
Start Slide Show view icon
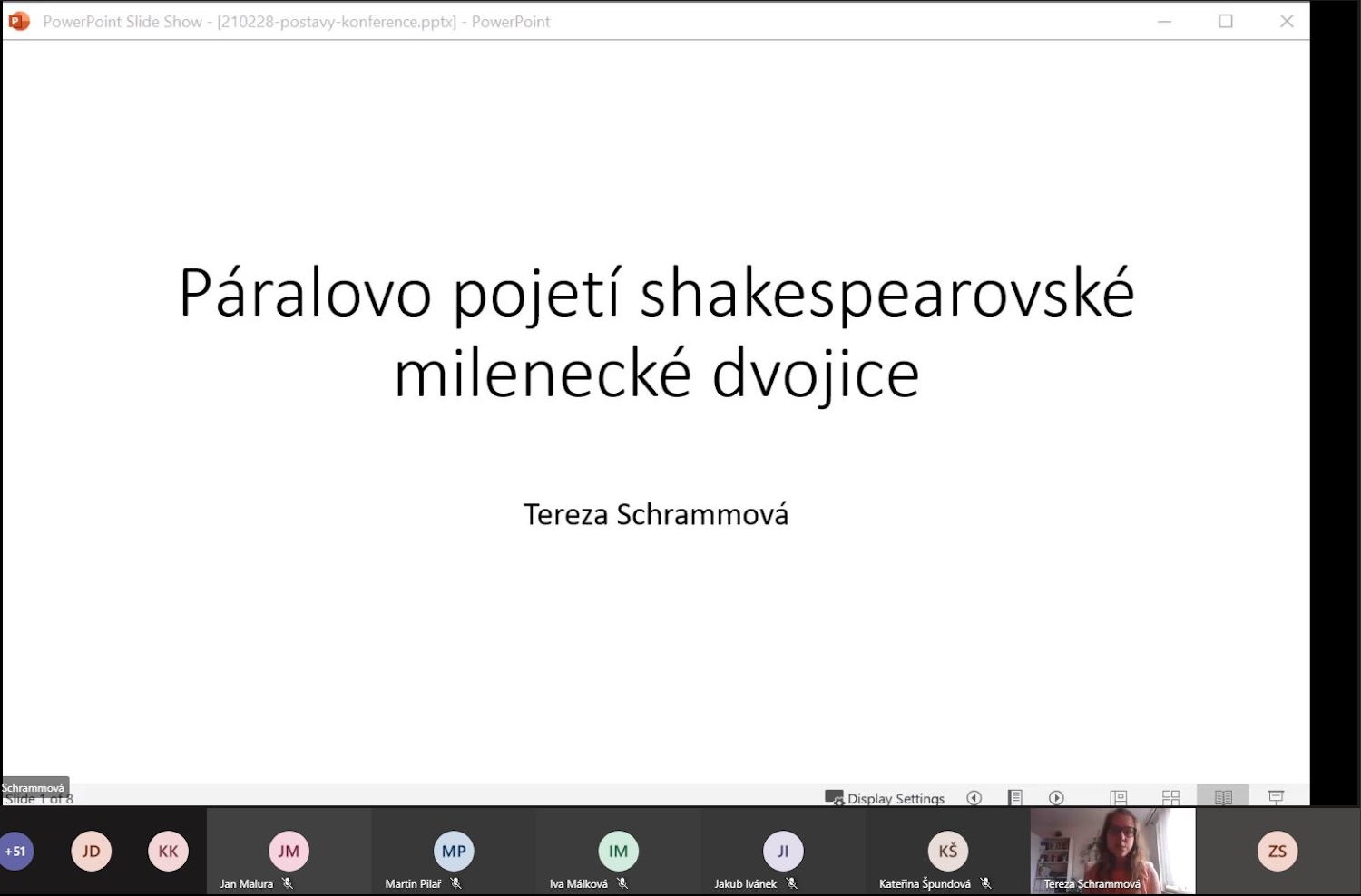tap(1276, 798)
